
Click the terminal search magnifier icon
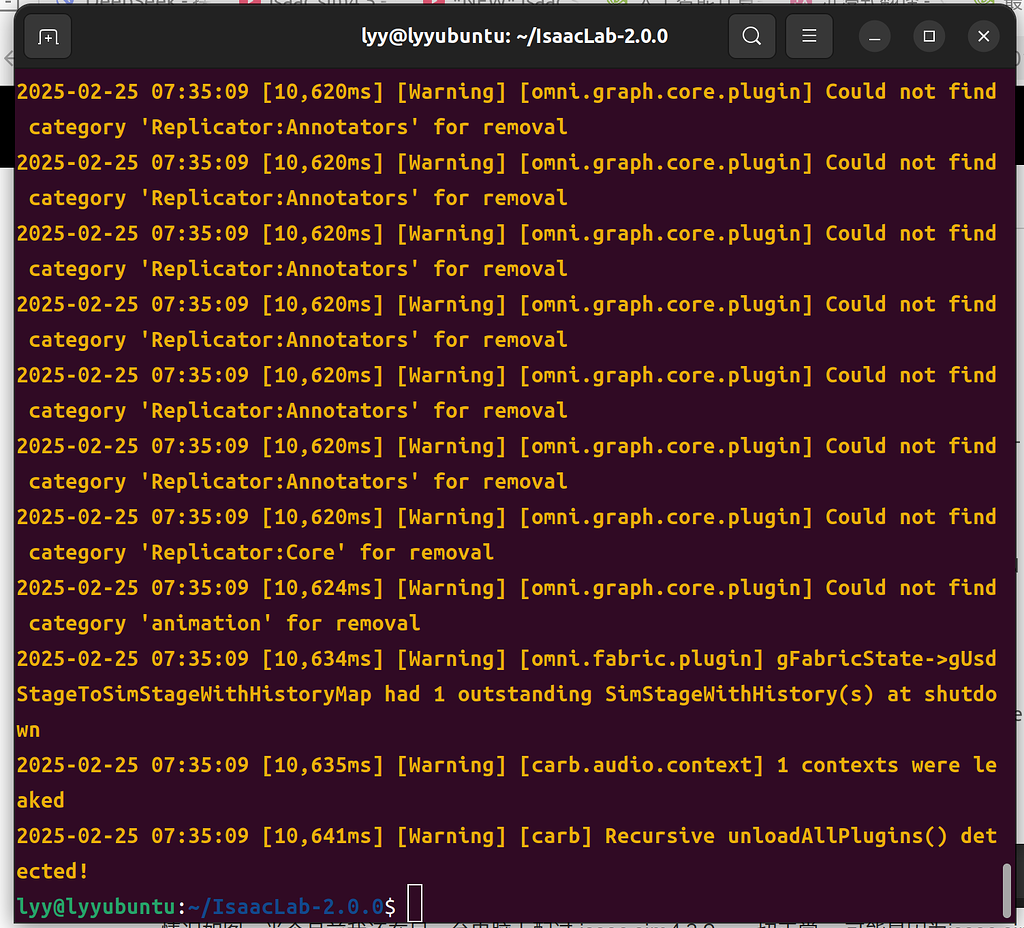coord(752,37)
